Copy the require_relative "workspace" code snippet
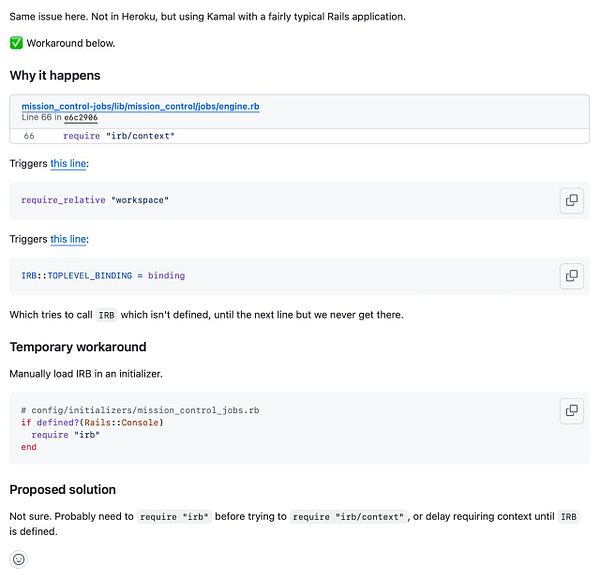 [x=571, y=200]
